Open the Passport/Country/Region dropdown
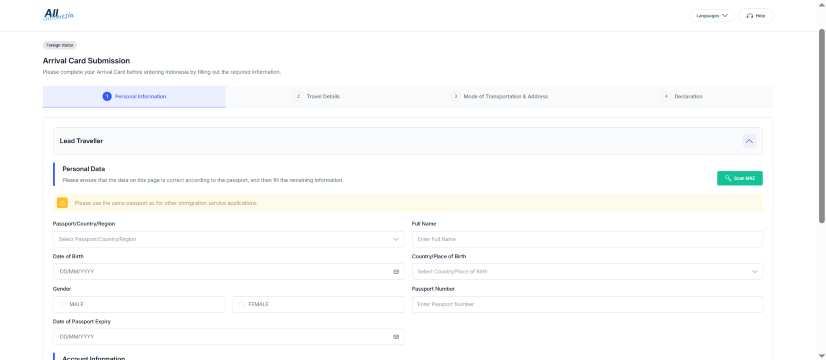826x360 pixels. tap(229, 239)
